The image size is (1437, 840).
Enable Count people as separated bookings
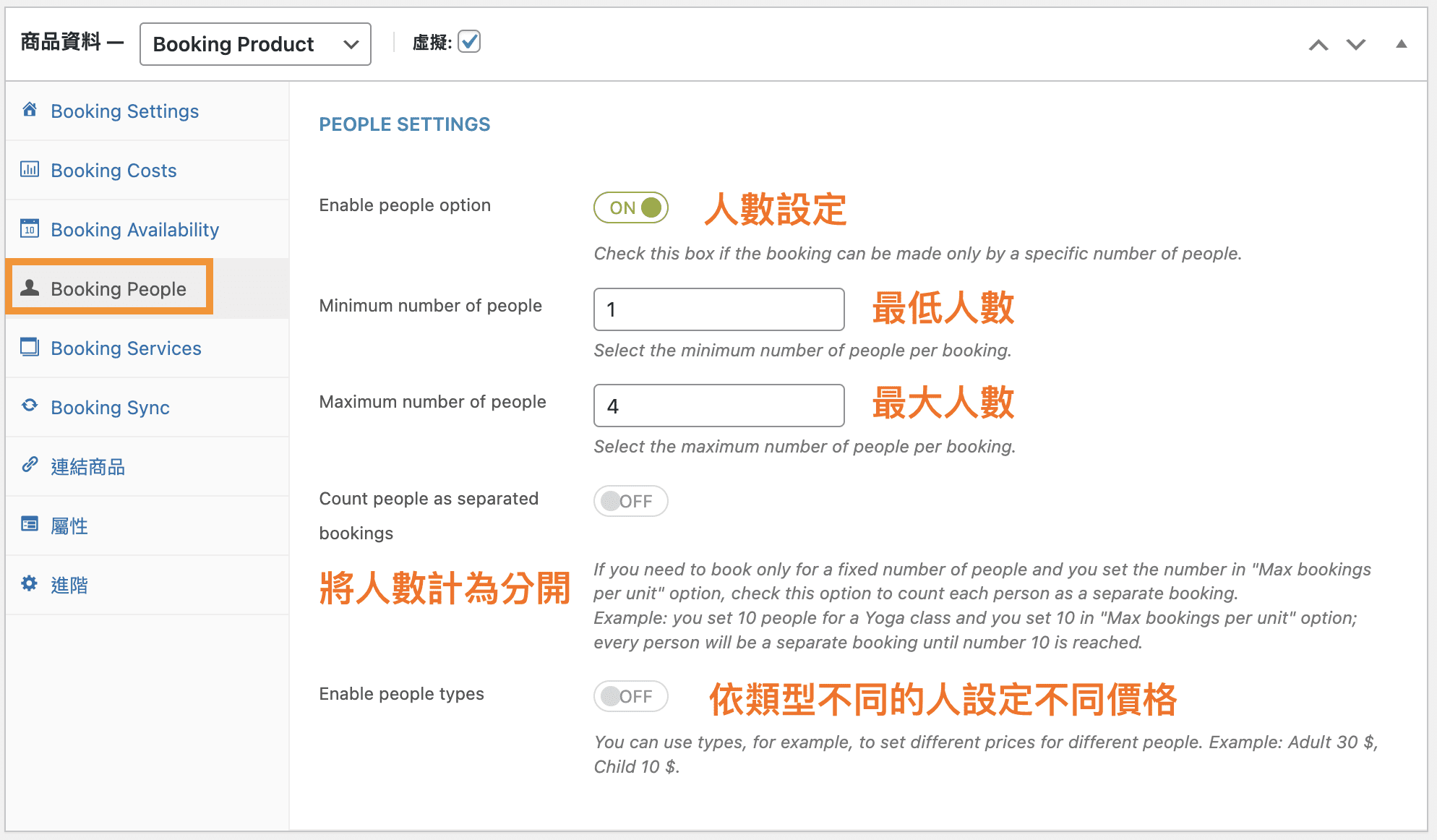[631, 501]
